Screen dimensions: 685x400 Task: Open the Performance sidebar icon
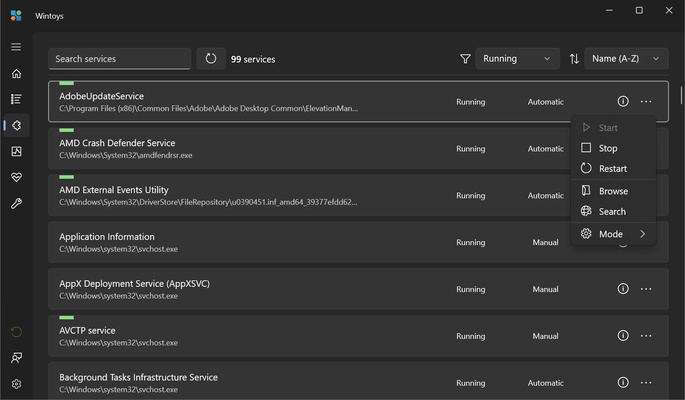tap(16, 151)
